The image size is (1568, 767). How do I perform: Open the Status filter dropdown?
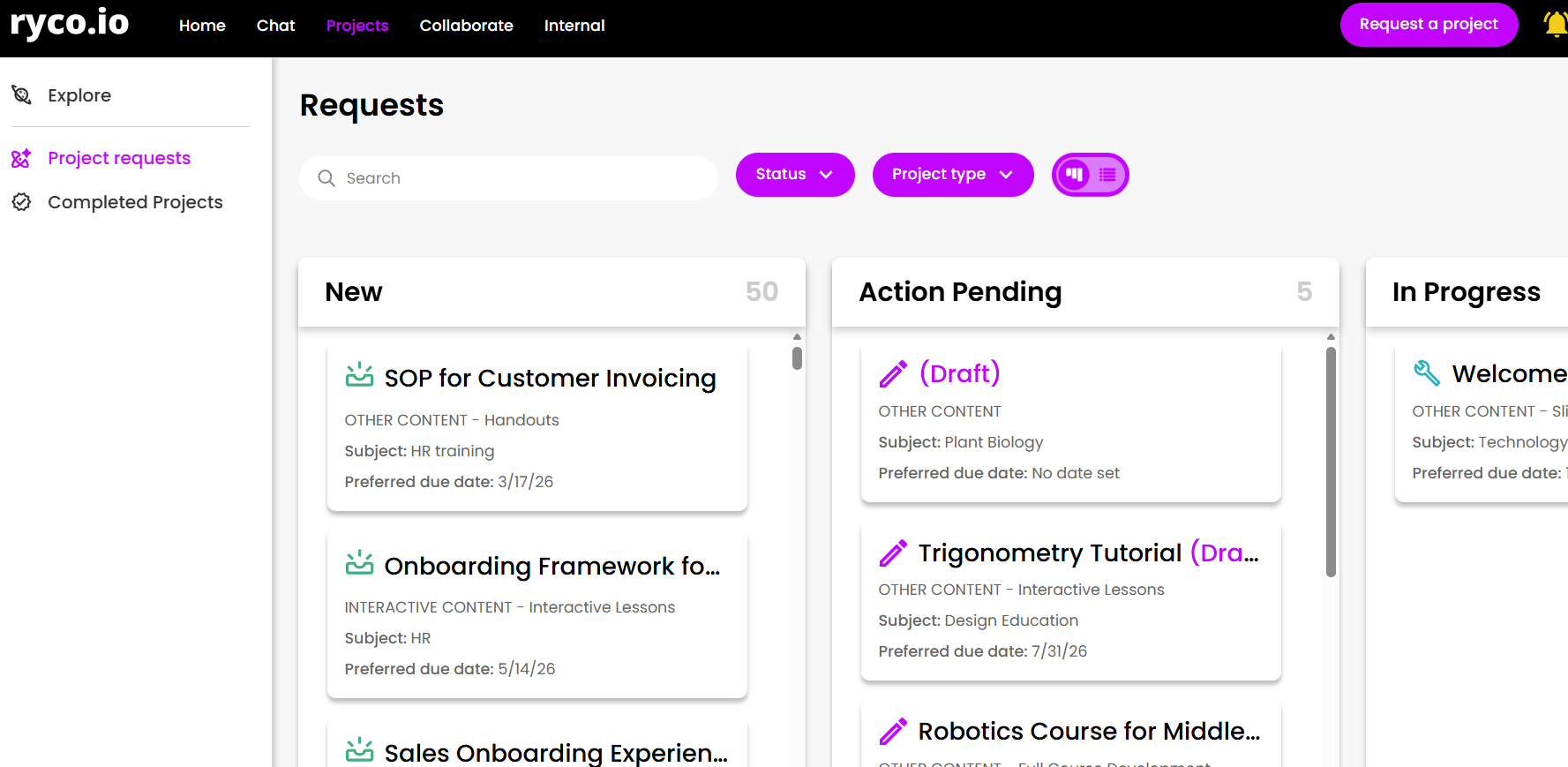tap(795, 175)
